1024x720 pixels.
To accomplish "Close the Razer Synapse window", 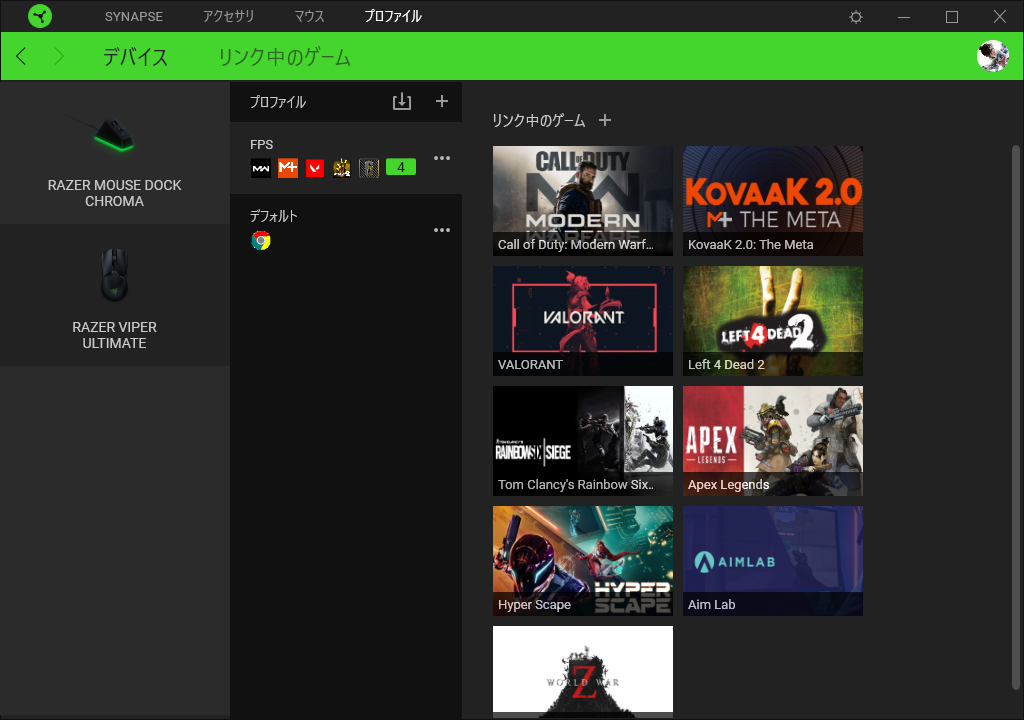I will [x=999, y=16].
